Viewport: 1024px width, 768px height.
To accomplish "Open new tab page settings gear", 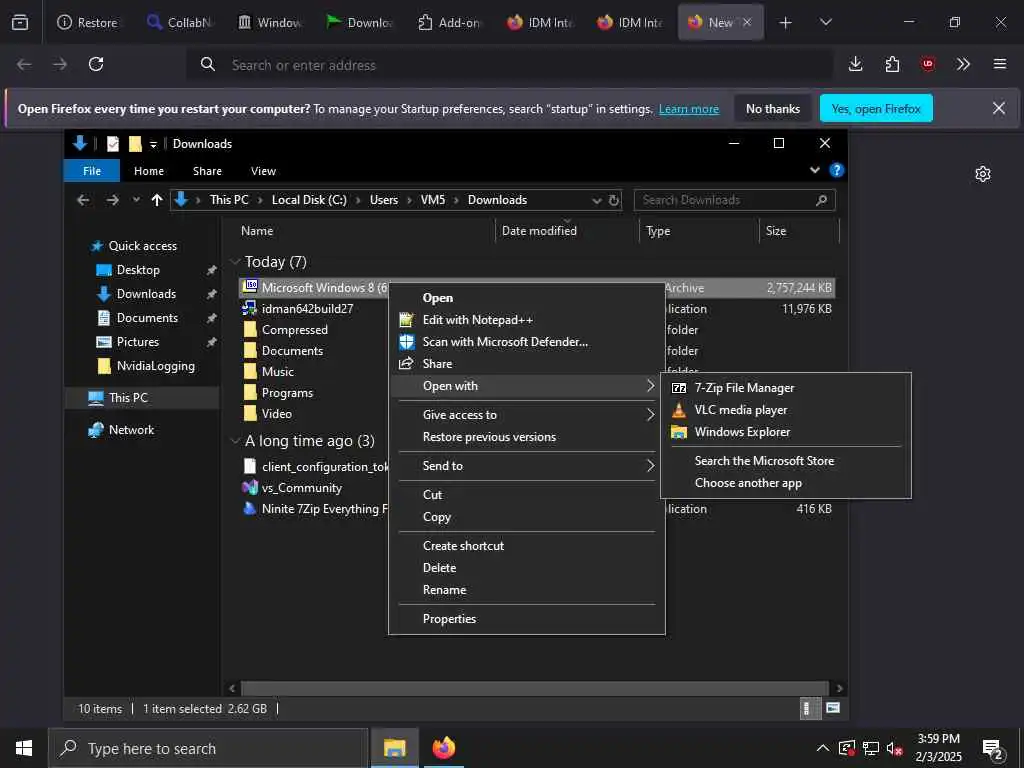I will point(983,174).
